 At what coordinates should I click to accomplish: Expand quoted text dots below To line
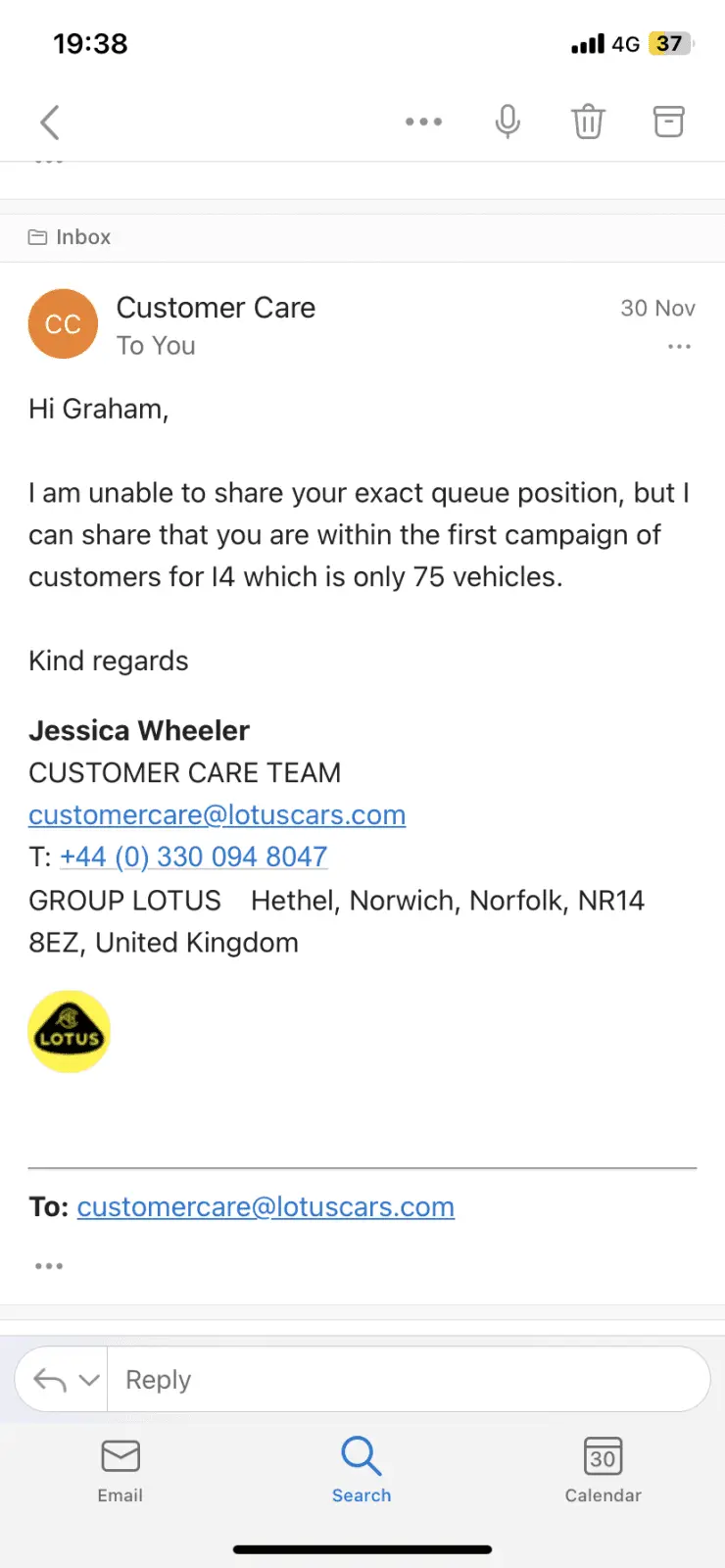point(49,1266)
